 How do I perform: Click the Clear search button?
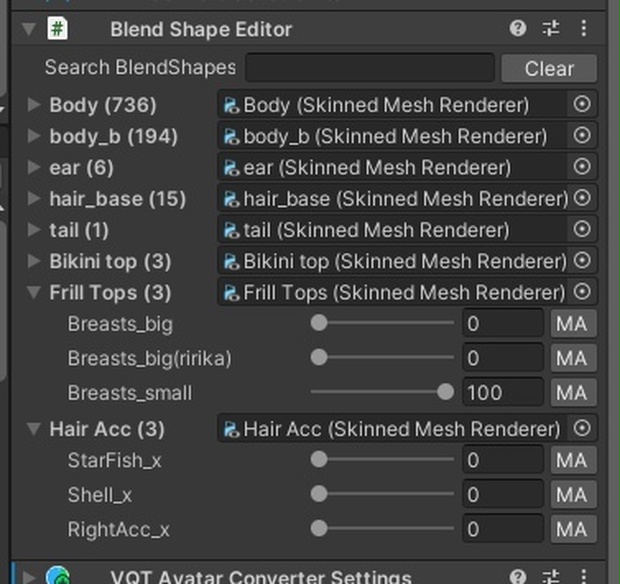[x=549, y=69]
